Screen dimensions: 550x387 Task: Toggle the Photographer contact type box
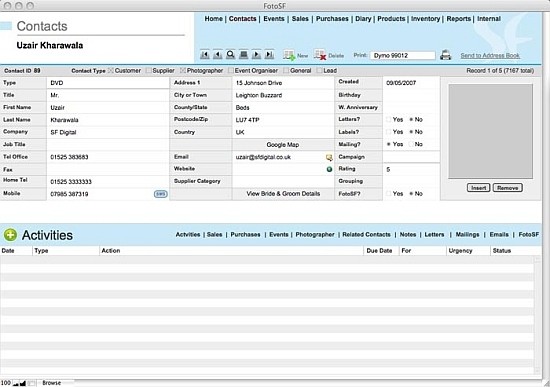(x=183, y=71)
